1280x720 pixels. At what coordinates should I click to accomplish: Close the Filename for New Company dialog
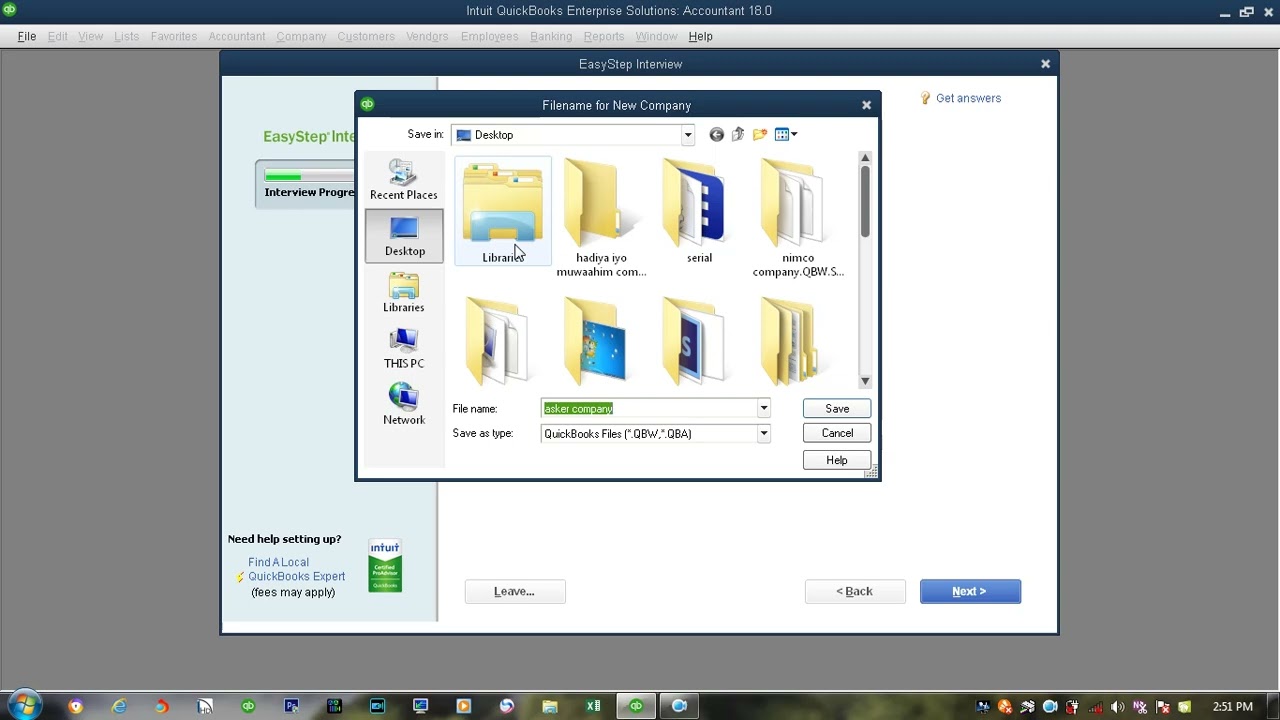click(x=867, y=105)
